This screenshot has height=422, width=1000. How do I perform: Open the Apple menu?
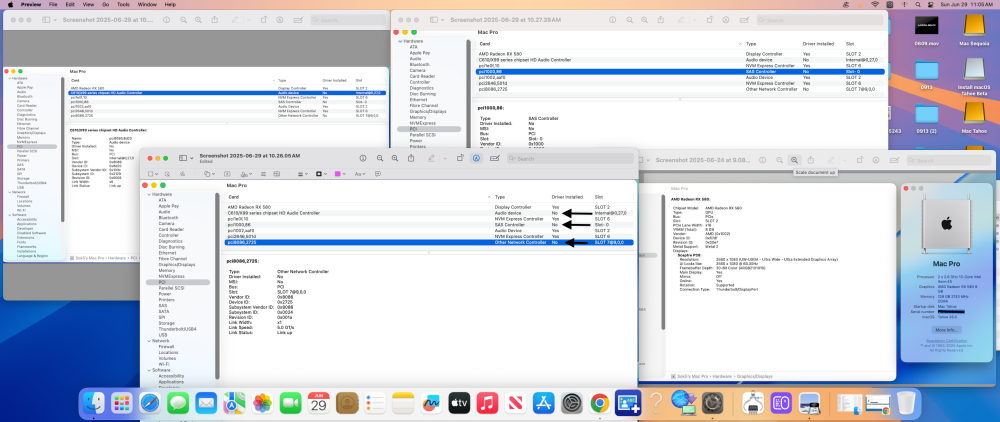click(x=10, y=4)
